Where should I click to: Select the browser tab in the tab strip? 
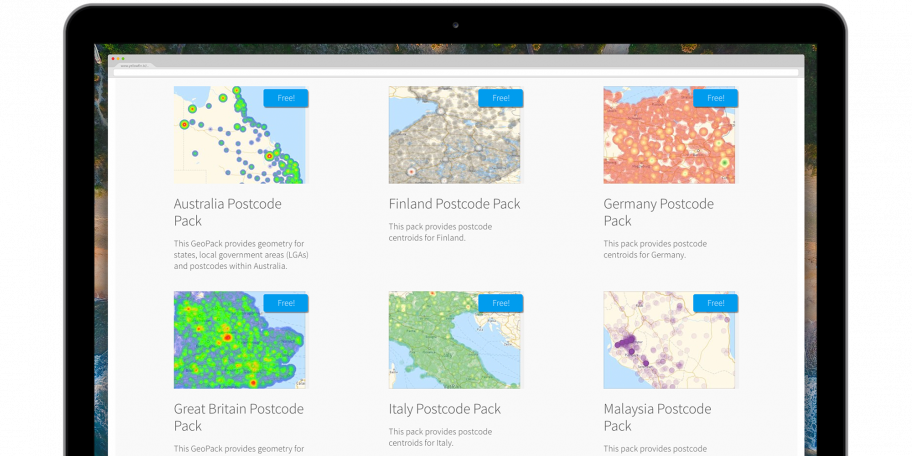pos(134,66)
